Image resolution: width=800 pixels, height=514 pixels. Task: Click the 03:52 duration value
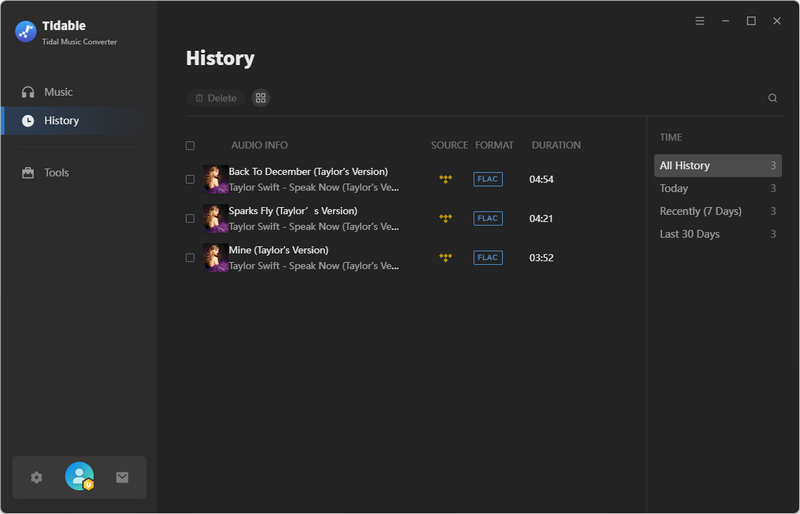[x=541, y=258]
